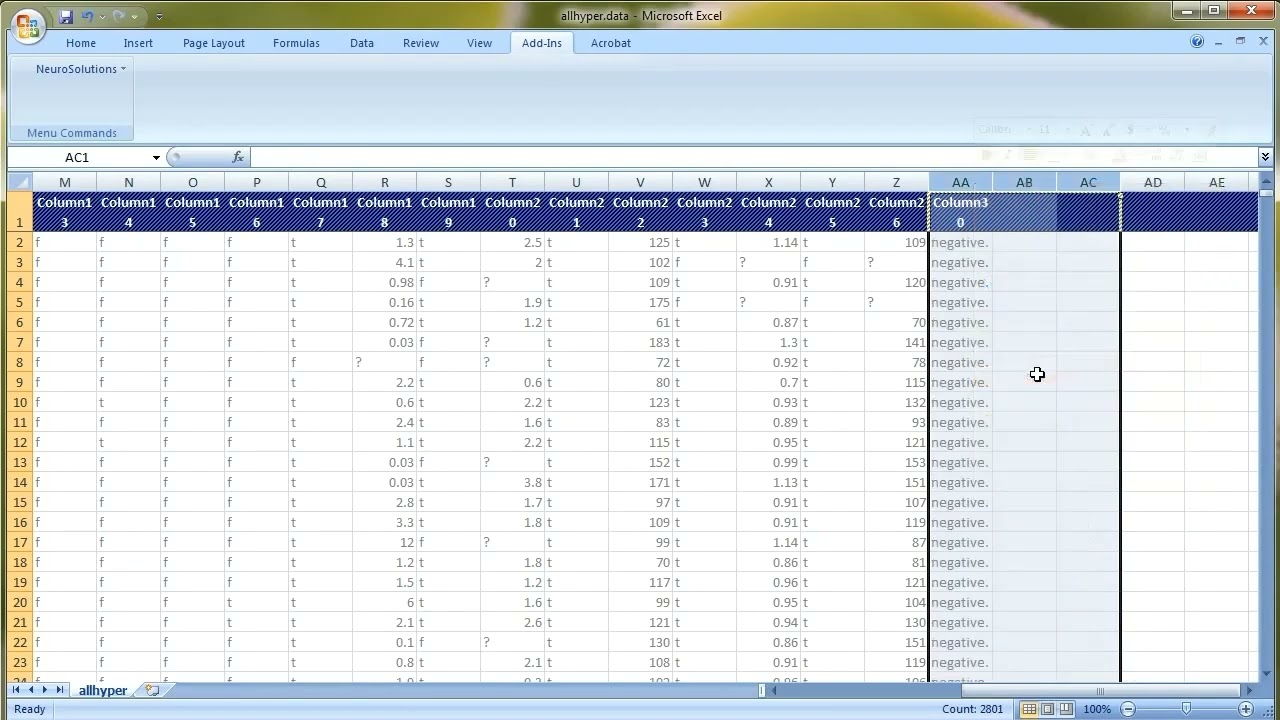This screenshot has height=720, width=1280.
Task: Click the horizontal scrollbar thumb
Action: pos(1100,690)
